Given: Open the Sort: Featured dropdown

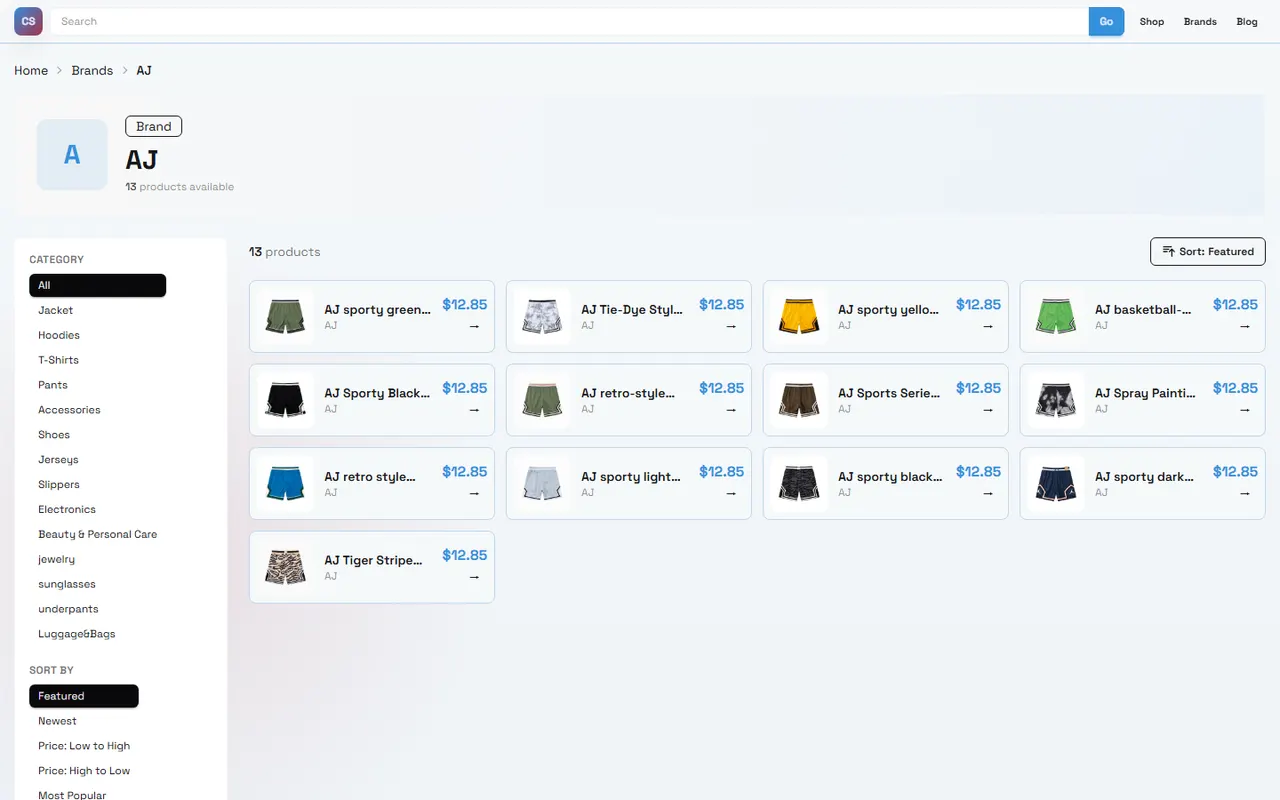Looking at the screenshot, I should point(1208,252).
